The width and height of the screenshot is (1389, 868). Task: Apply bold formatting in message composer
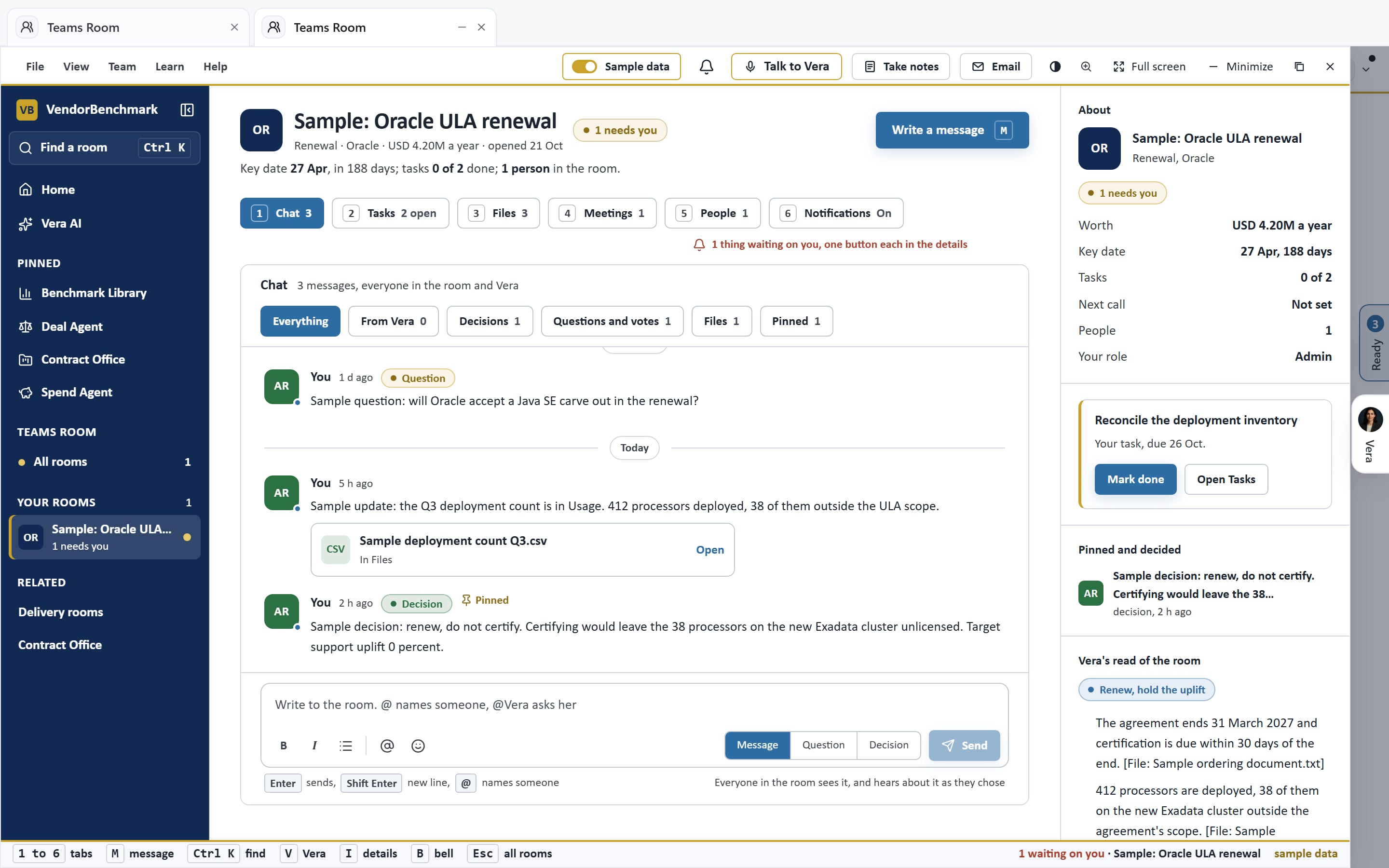283,745
